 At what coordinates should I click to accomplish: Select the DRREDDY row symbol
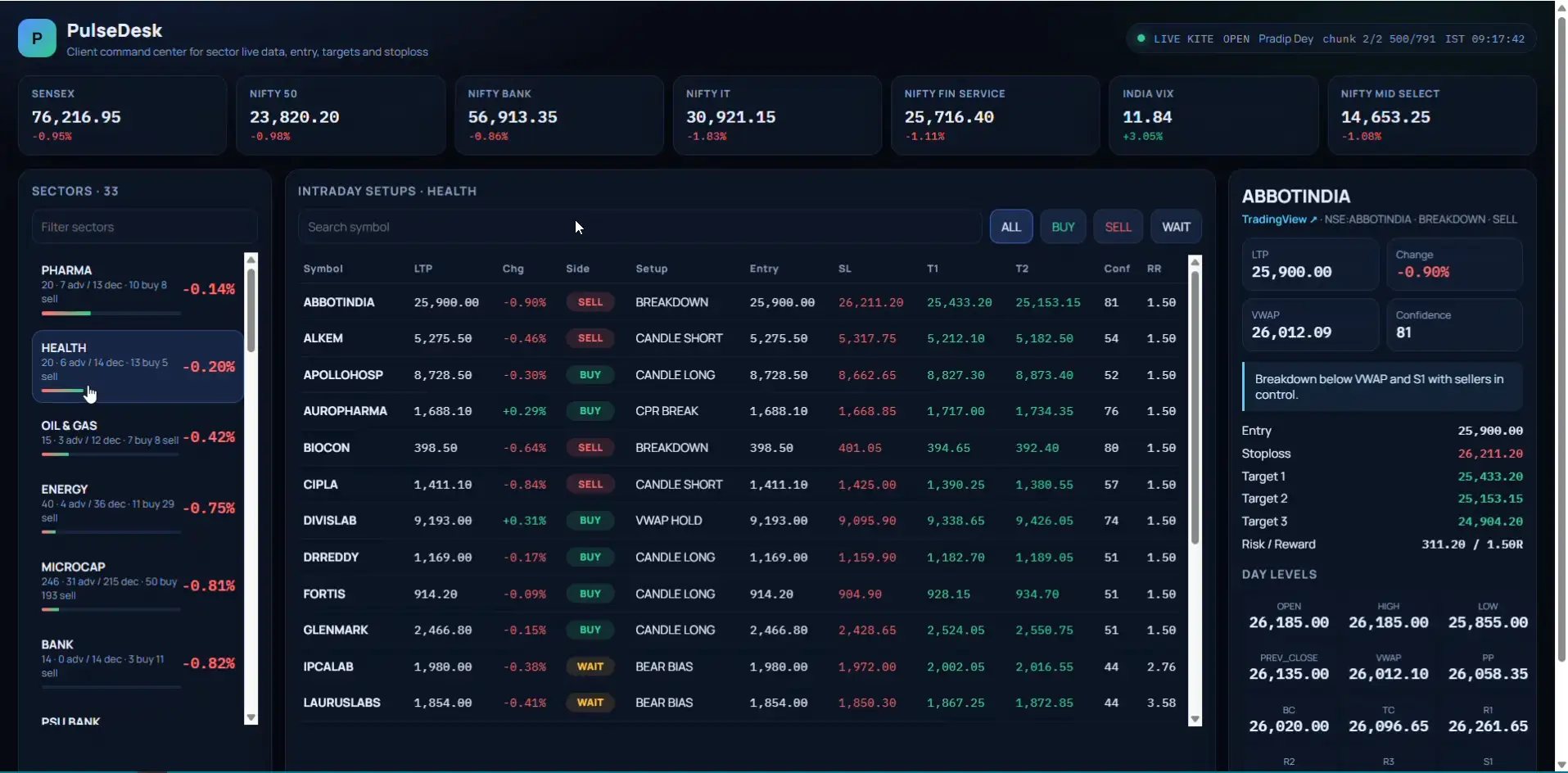(x=331, y=558)
